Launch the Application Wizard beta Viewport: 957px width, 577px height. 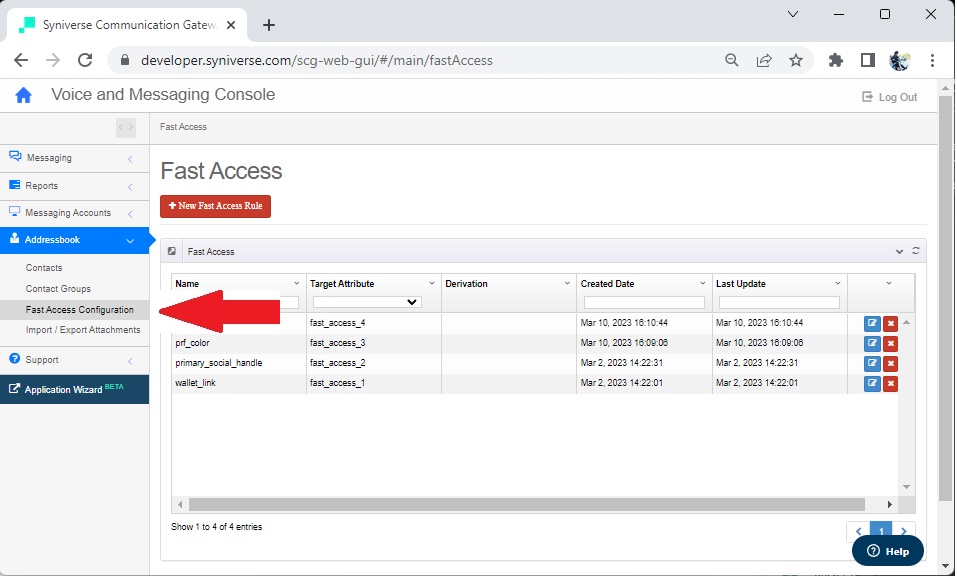tap(74, 390)
